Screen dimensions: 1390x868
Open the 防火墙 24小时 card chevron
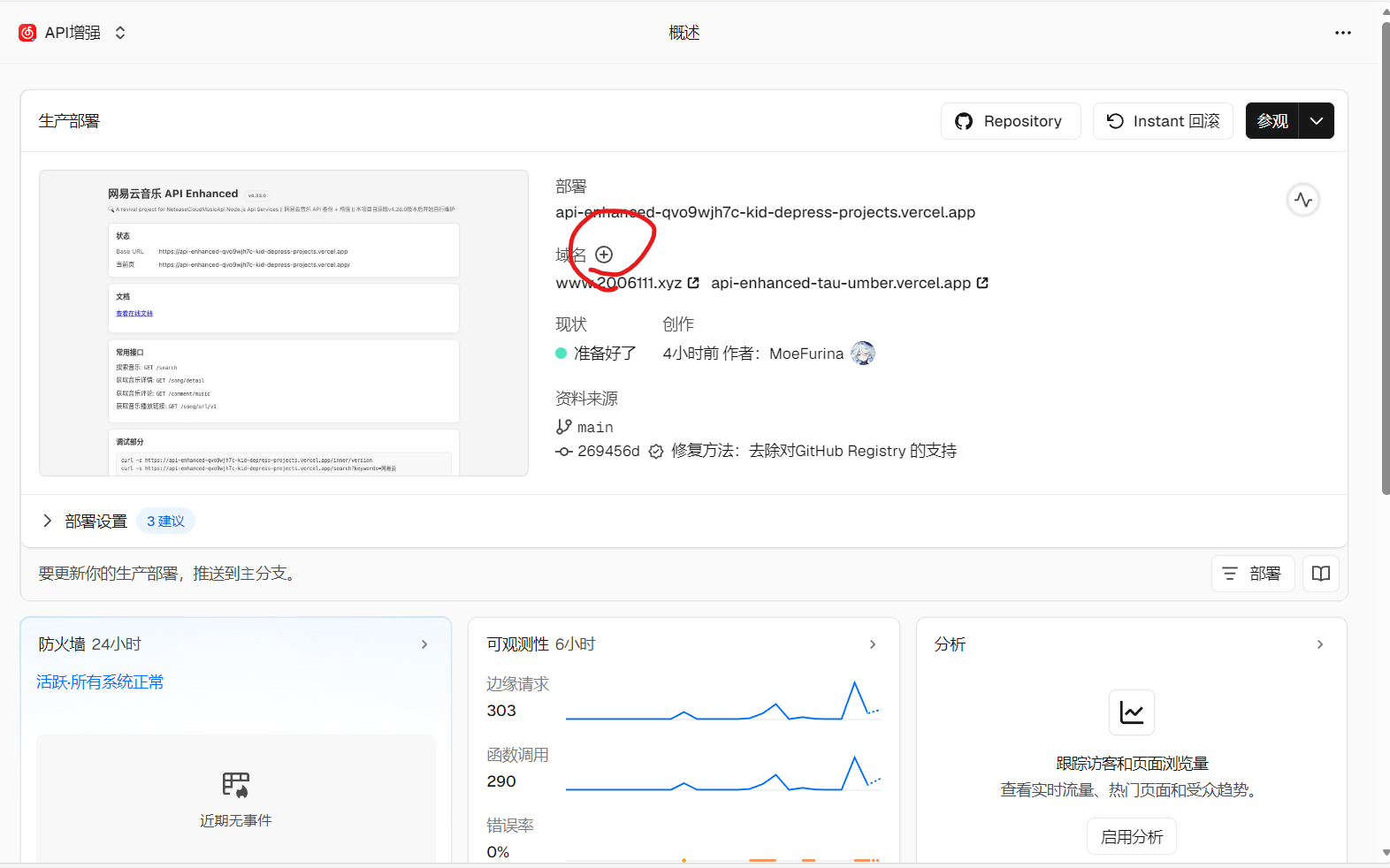pyautogui.click(x=424, y=644)
